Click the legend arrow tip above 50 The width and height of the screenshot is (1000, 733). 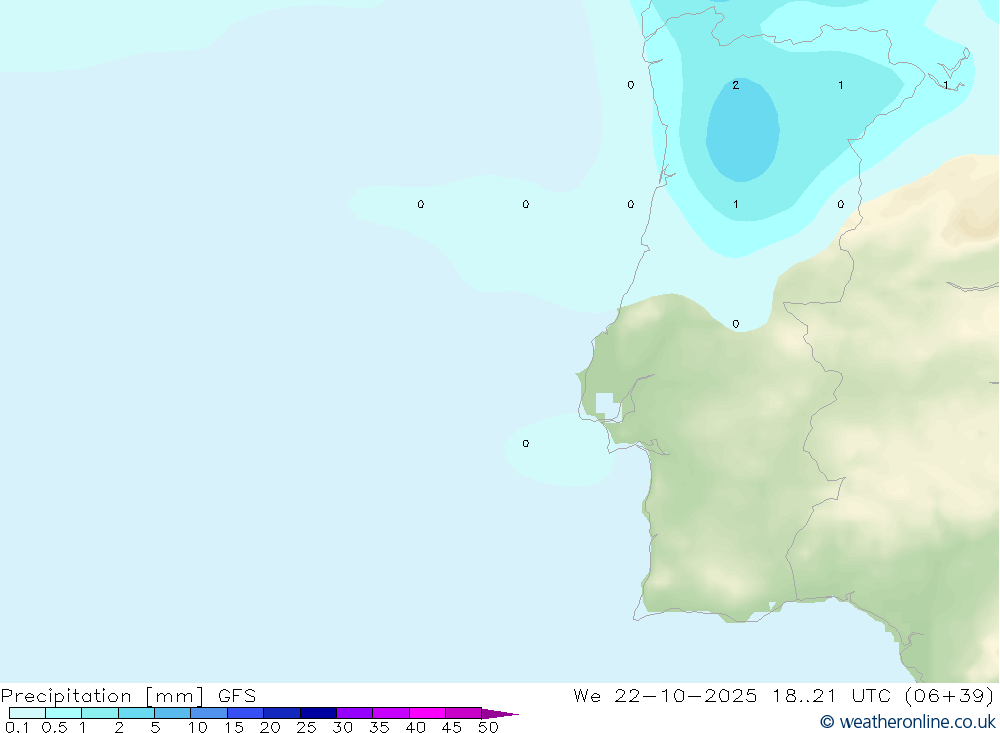pos(499,713)
